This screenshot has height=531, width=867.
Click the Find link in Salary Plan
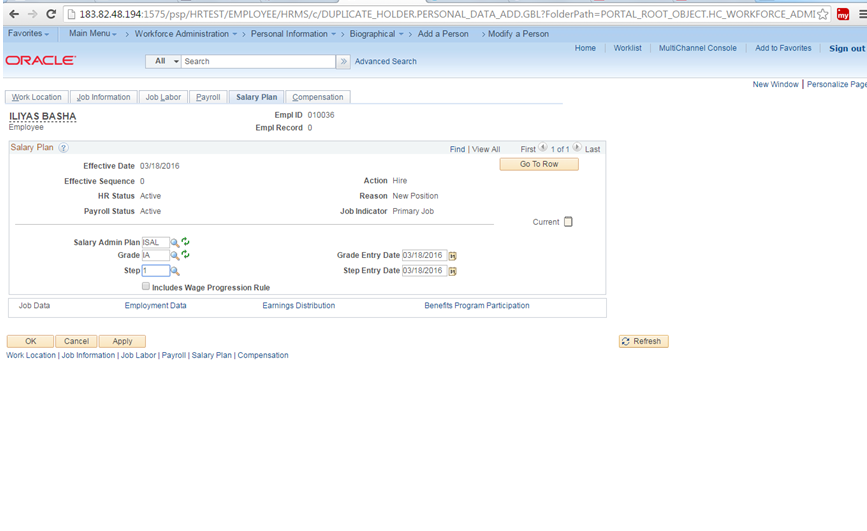(x=457, y=149)
